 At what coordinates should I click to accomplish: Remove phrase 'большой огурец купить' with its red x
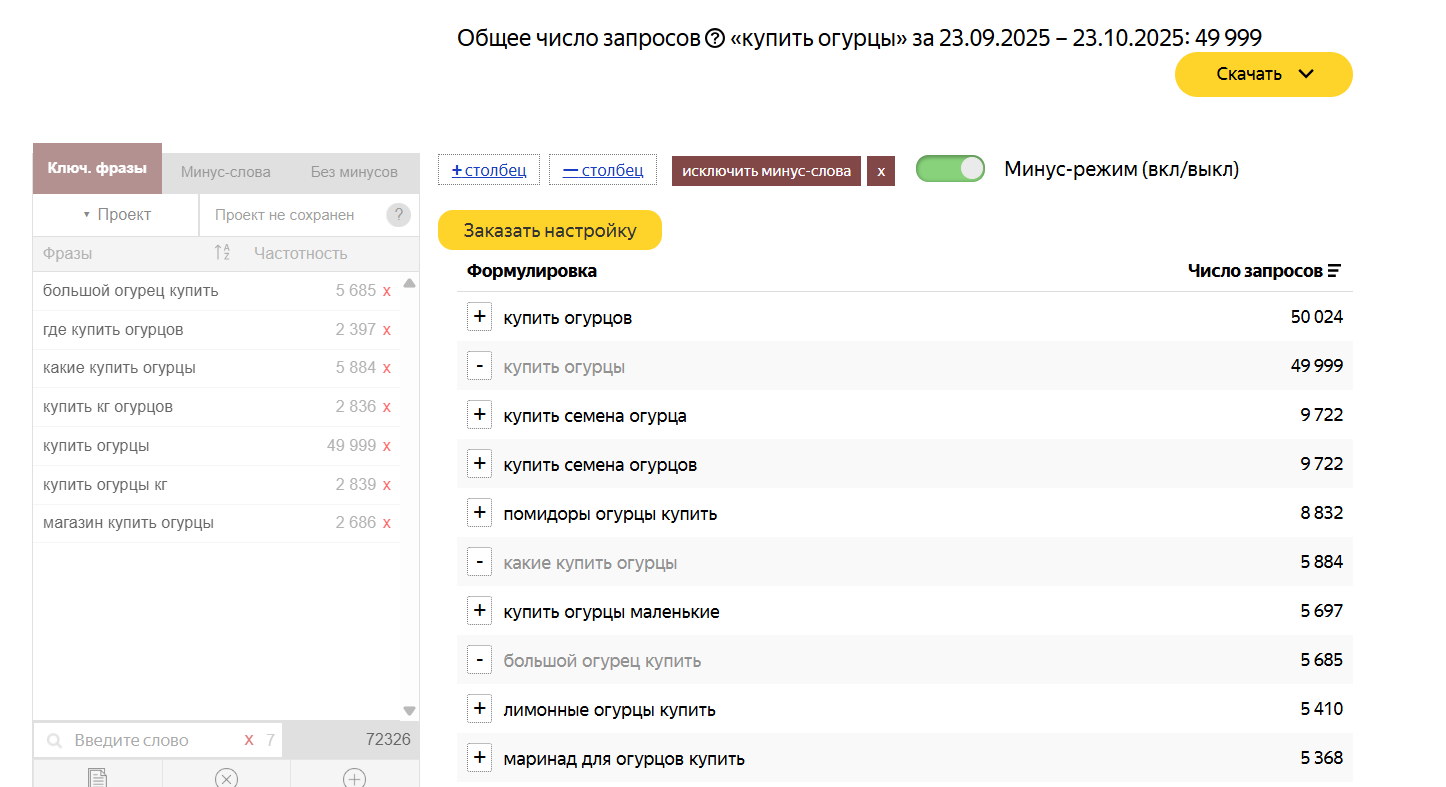coord(387,291)
